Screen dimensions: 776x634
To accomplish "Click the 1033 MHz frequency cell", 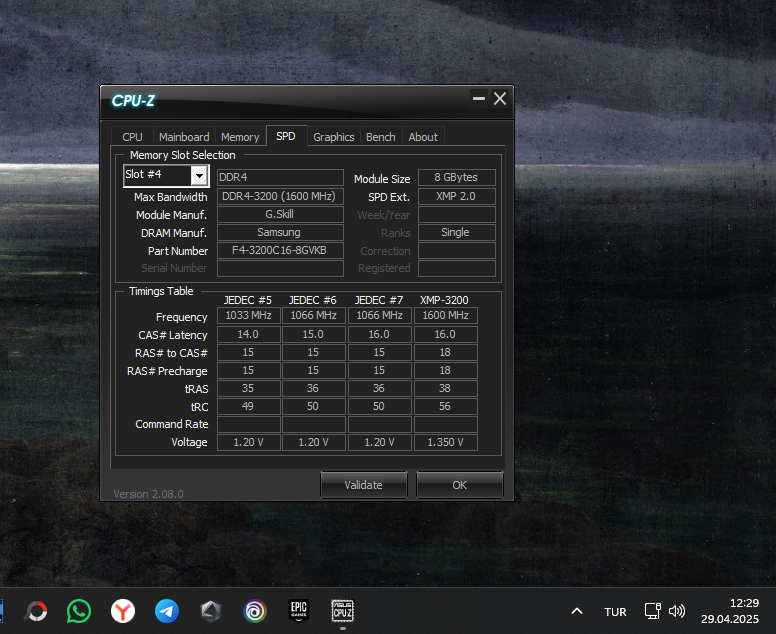I will point(248,315).
